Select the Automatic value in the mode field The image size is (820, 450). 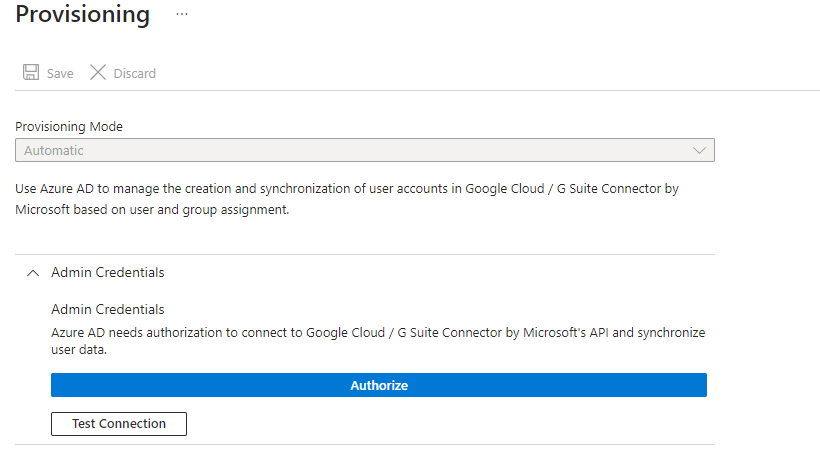(54, 150)
